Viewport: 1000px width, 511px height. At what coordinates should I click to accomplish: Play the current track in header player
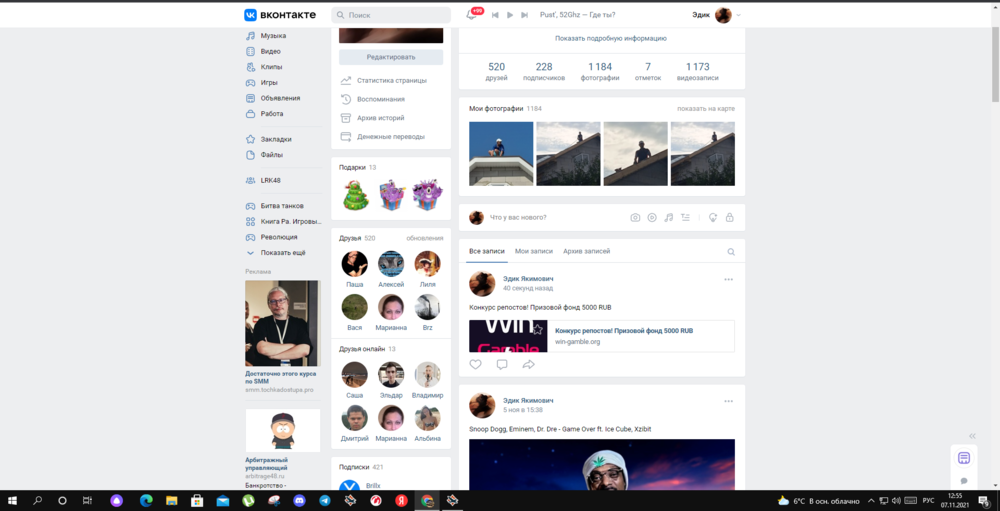pos(510,15)
